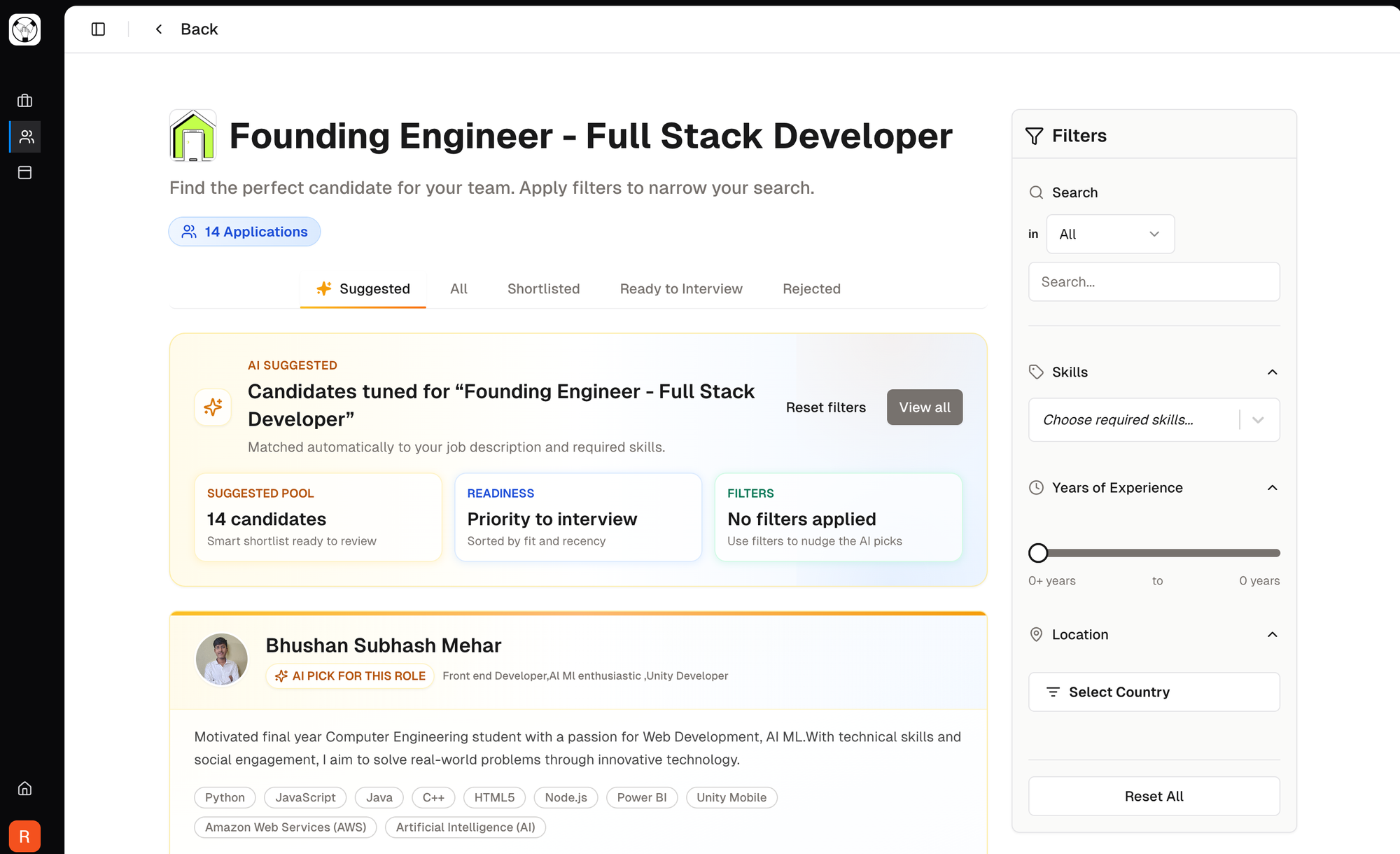Open the search-in All dropdown
The width and height of the screenshot is (1400, 854).
click(1109, 234)
